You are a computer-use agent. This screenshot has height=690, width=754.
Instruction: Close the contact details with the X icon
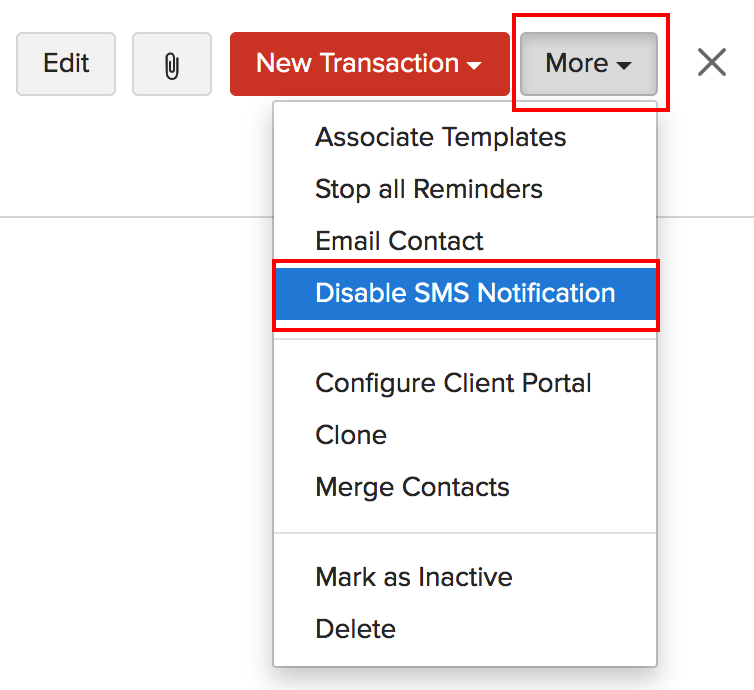pos(712,63)
